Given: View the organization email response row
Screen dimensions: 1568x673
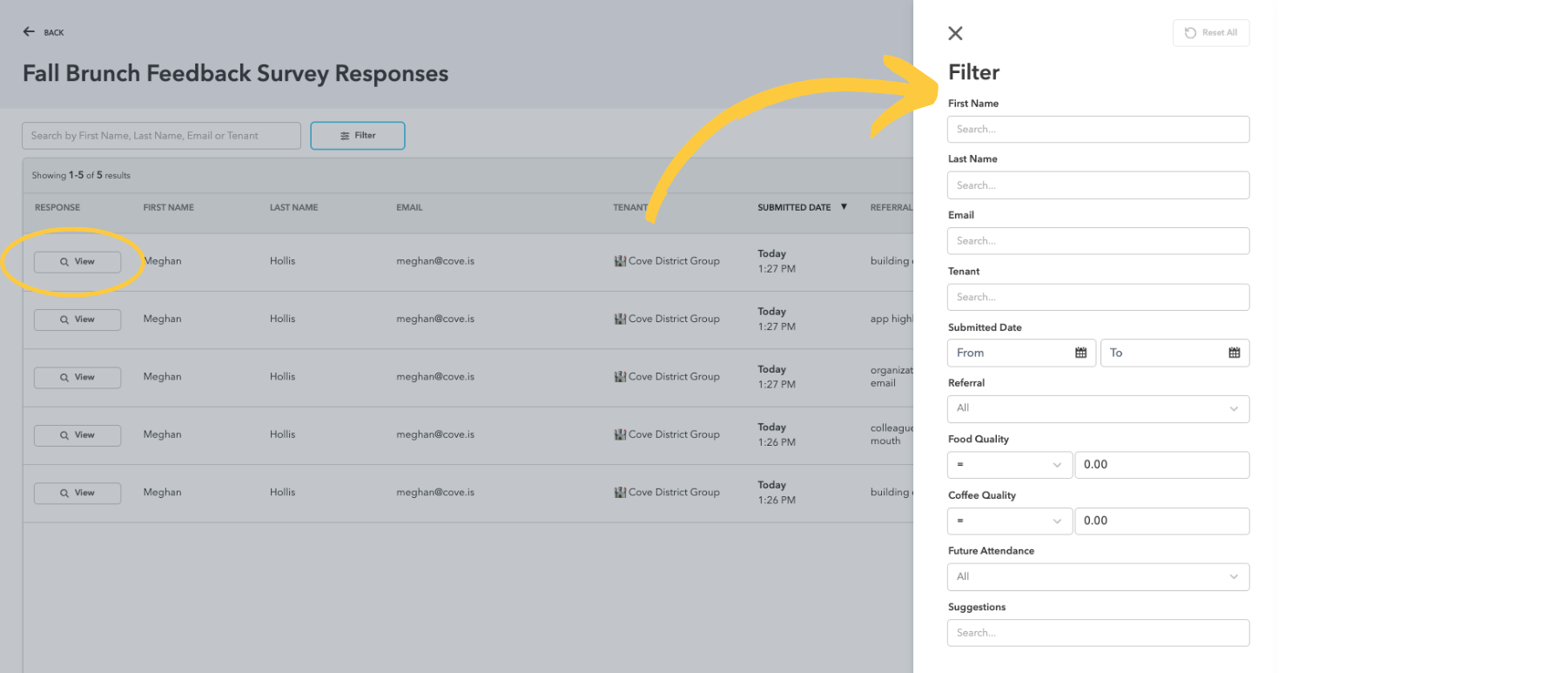Looking at the screenshot, I should [77, 377].
